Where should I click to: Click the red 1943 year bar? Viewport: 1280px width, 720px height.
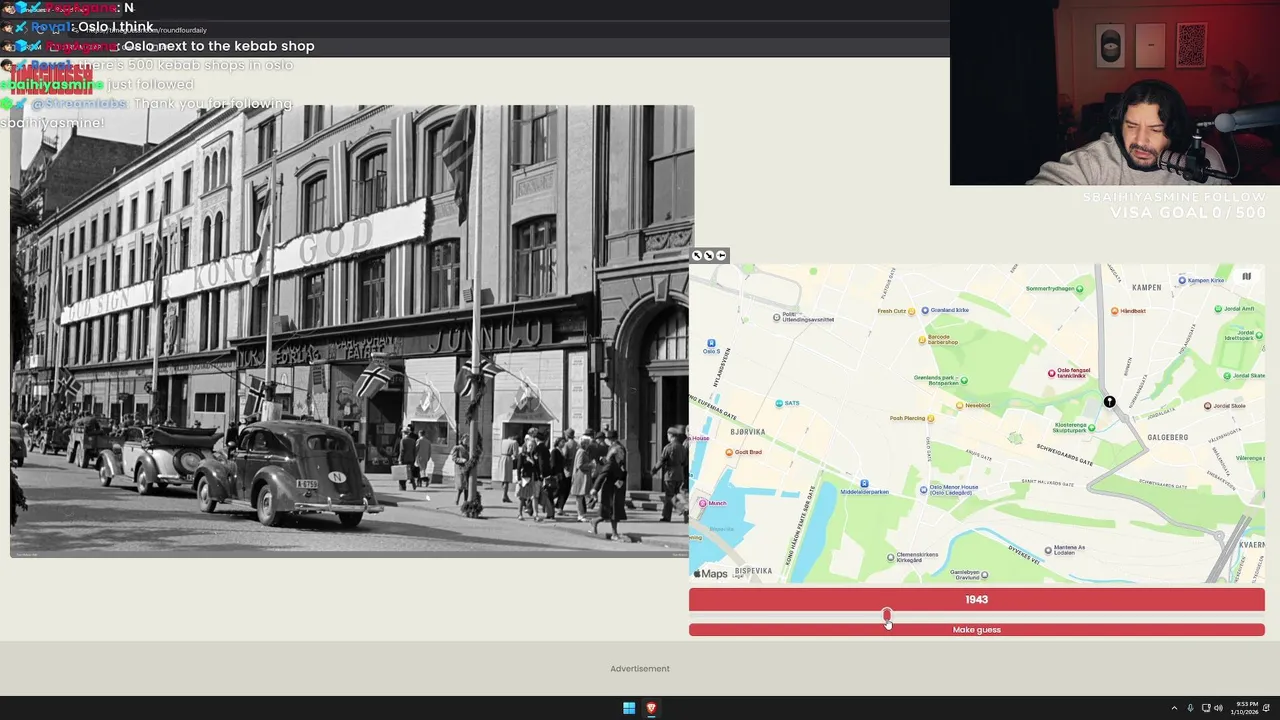[976, 599]
